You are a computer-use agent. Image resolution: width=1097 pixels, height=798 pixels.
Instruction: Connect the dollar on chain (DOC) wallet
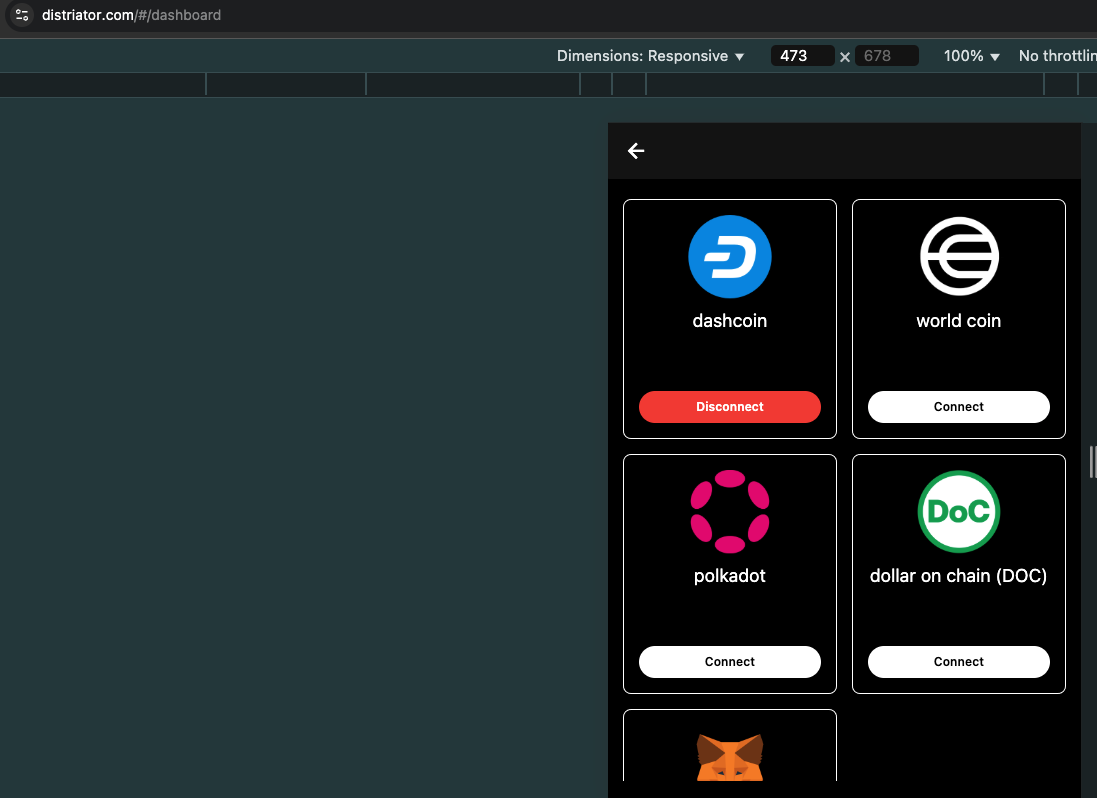point(959,662)
